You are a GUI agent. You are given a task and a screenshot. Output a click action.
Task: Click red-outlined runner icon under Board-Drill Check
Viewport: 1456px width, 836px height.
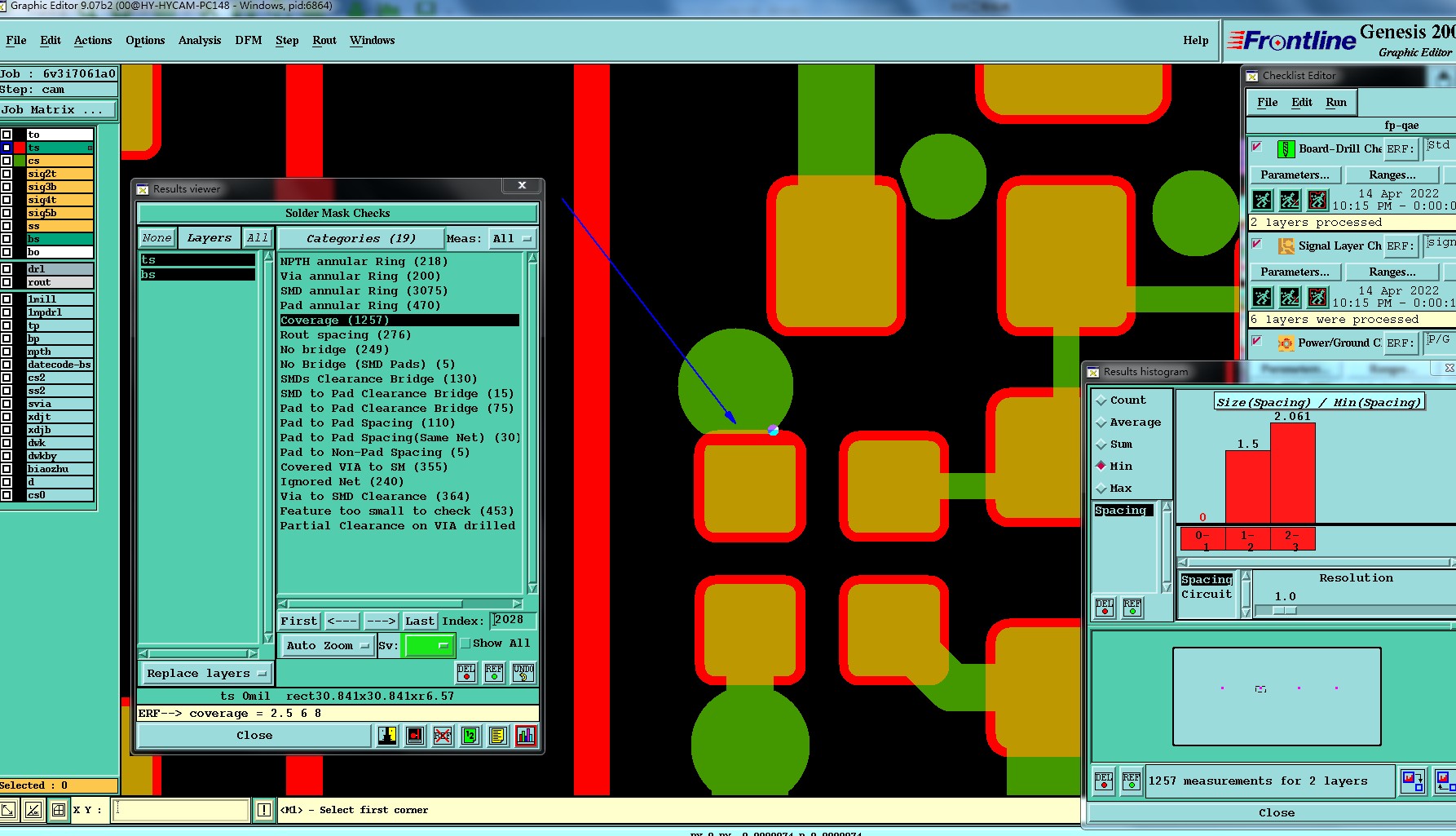pos(1317,200)
